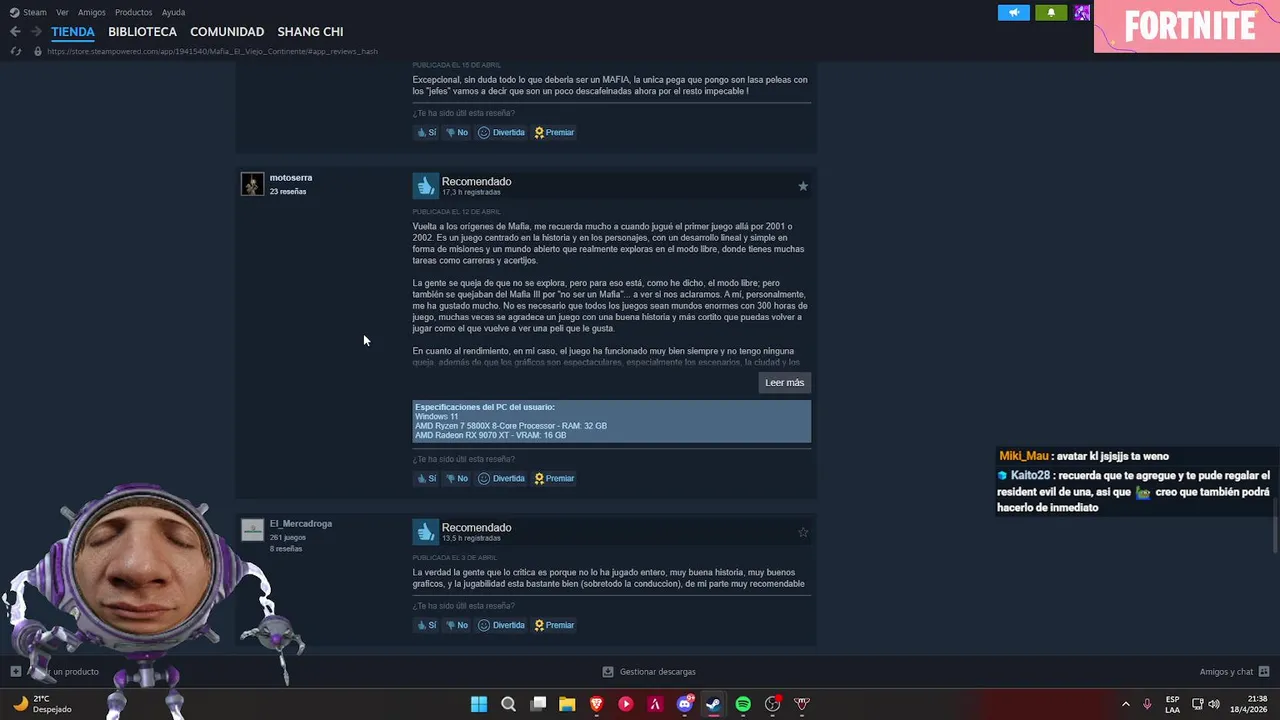
Task: Open File Explorer from the taskbar
Action: [x=567, y=704]
